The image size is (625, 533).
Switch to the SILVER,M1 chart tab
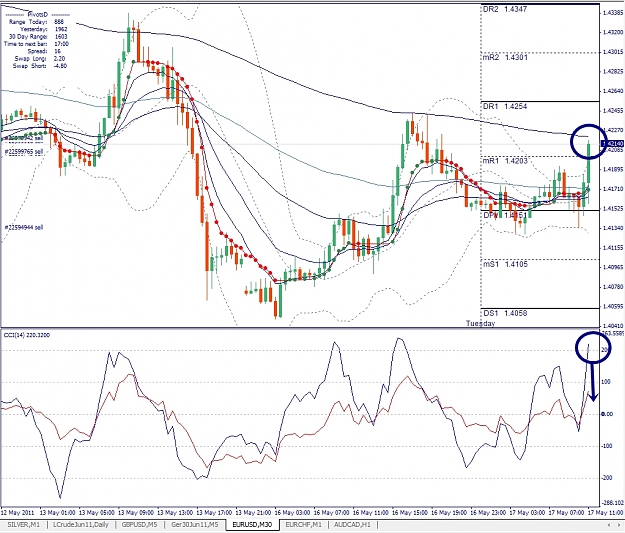click(24, 525)
